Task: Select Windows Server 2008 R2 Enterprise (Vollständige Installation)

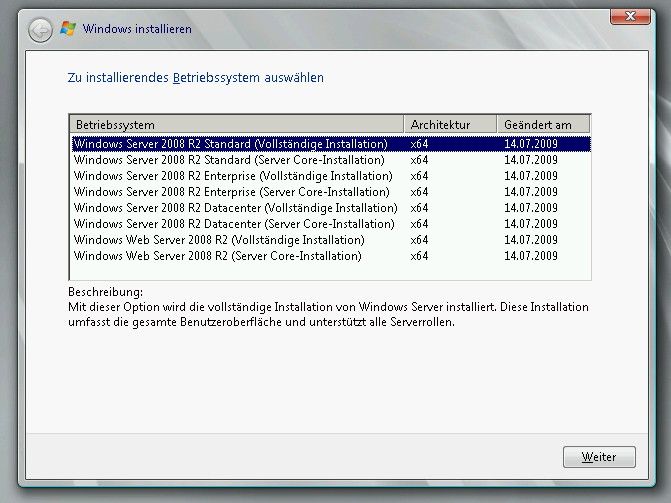Action: click(331, 176)
